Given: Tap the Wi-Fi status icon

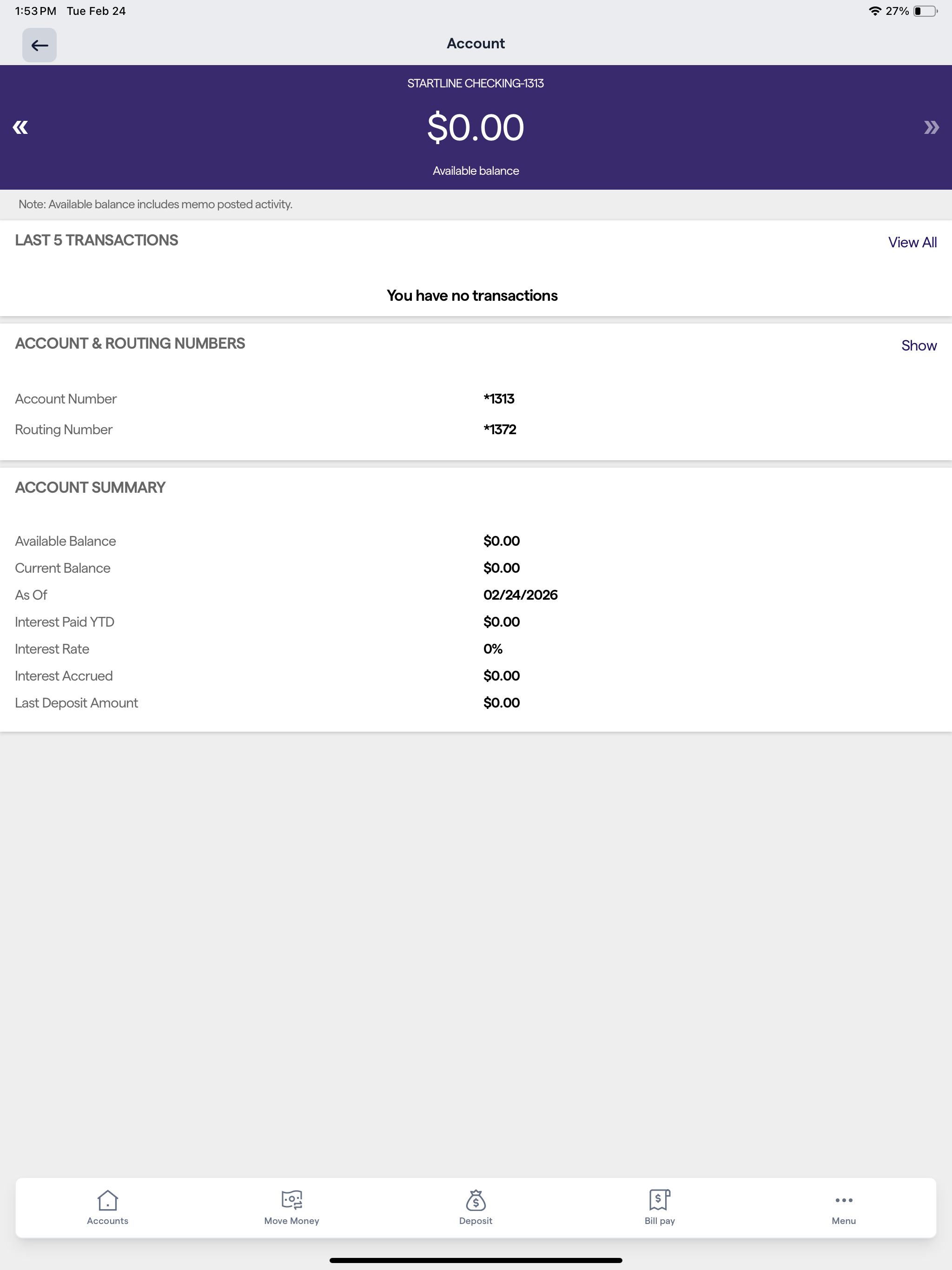Looking at the screenshot, I should 874,11.
